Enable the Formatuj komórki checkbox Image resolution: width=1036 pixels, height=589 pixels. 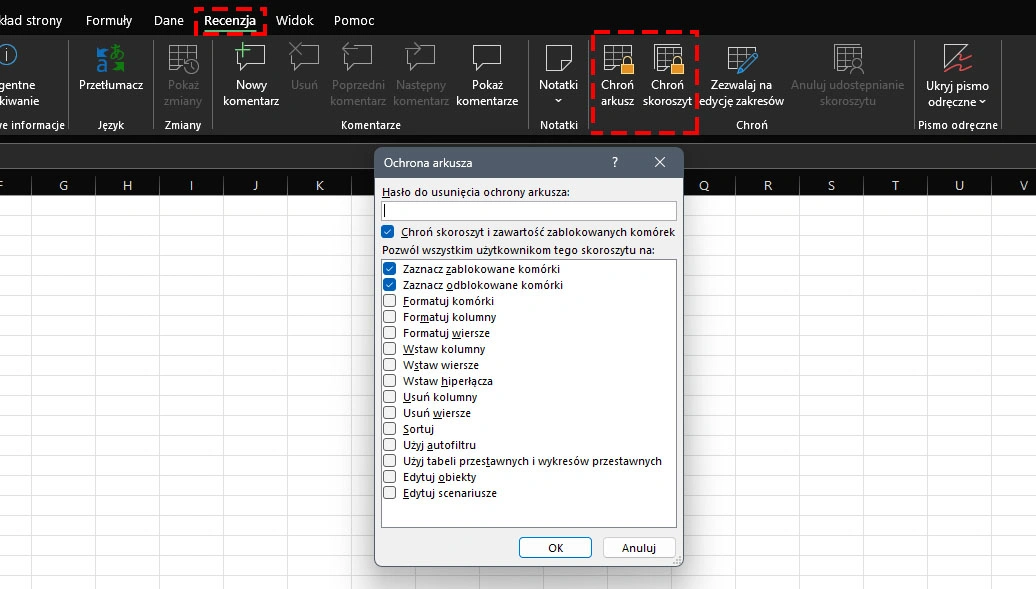point(390,301)
